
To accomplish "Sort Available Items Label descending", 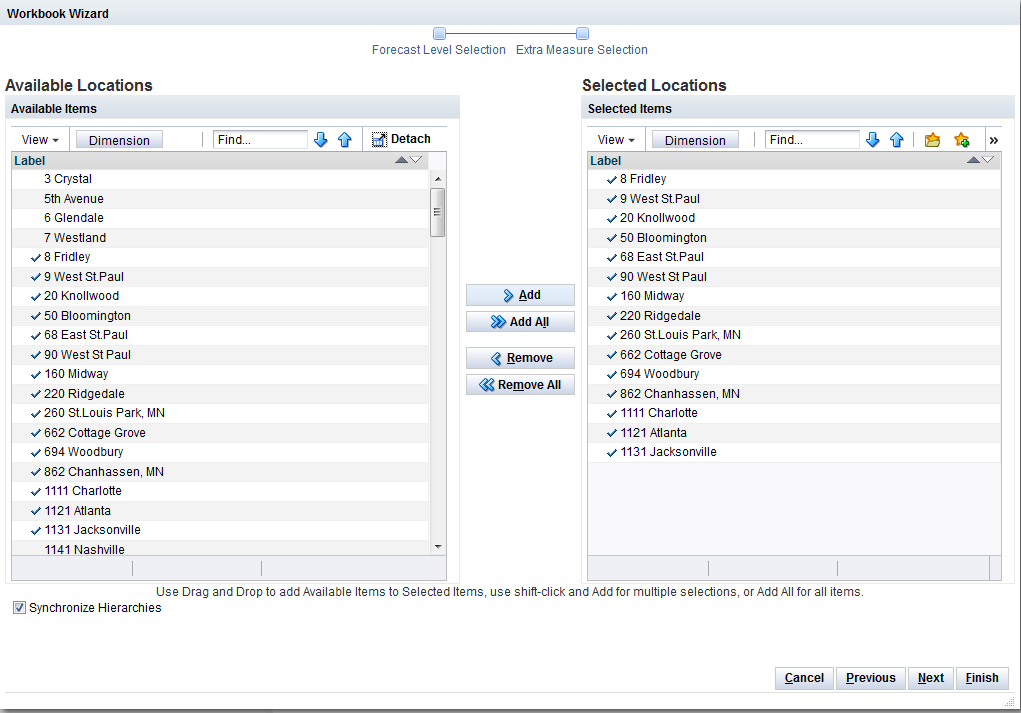I will pos(415,160).
